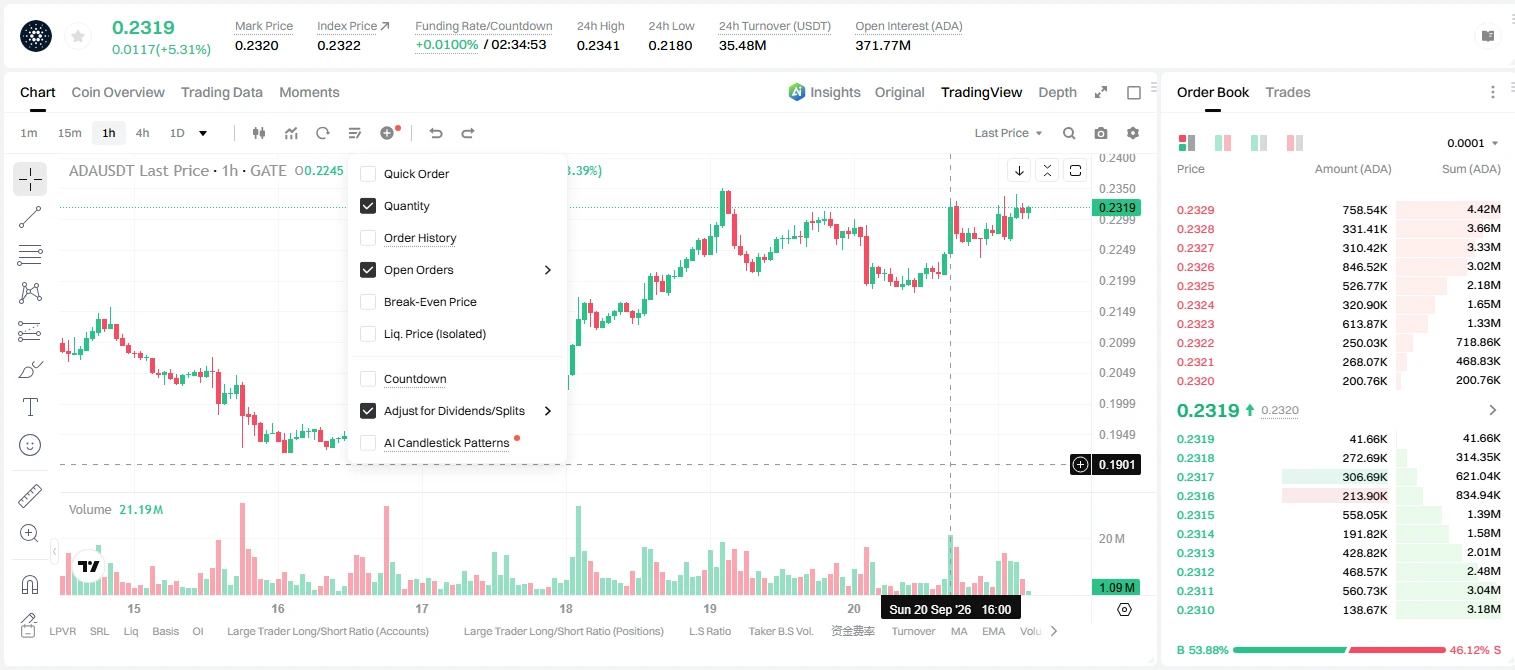This screenshot has height=670, width=1515.
Task: Expand chart to fullscreen arrows icon
Action: [1101, 92]
